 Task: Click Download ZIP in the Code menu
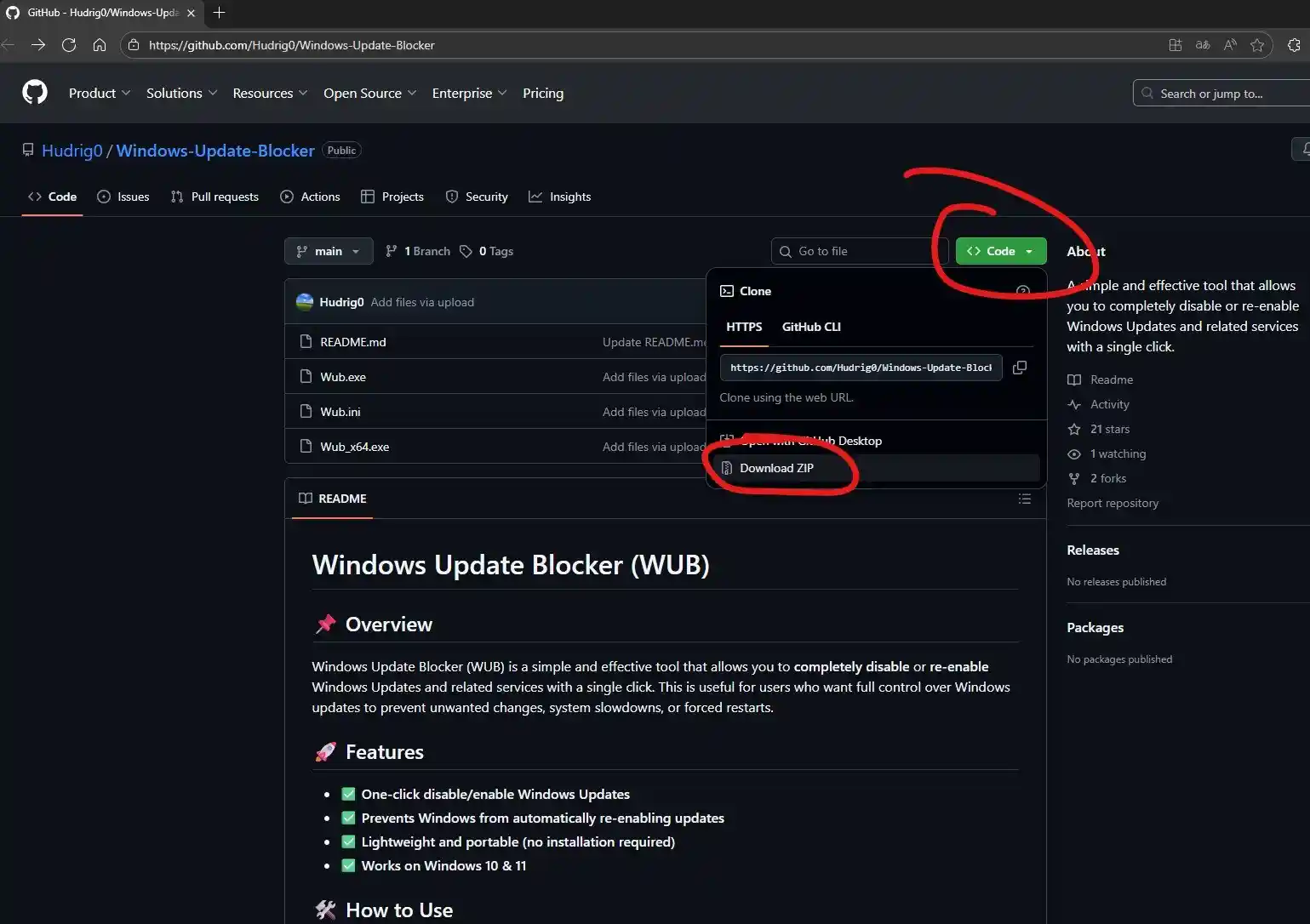click(775, 468)
